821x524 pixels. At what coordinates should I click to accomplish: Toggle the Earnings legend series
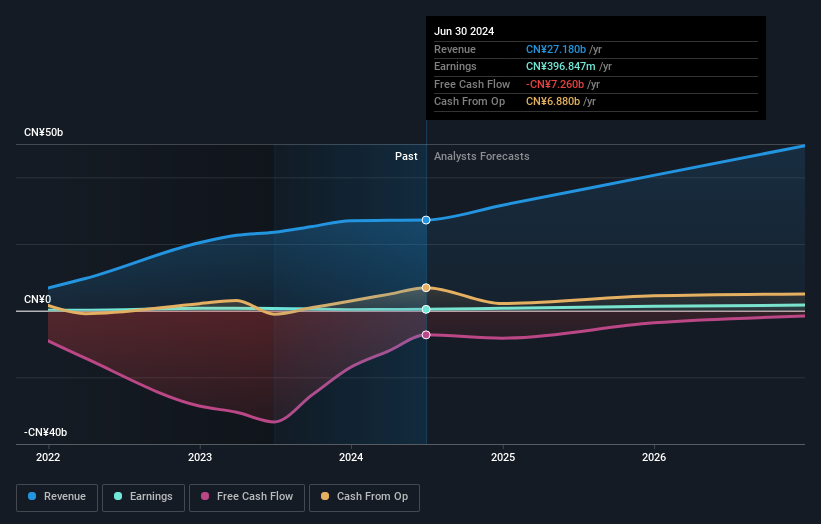(x=143, y=497)
